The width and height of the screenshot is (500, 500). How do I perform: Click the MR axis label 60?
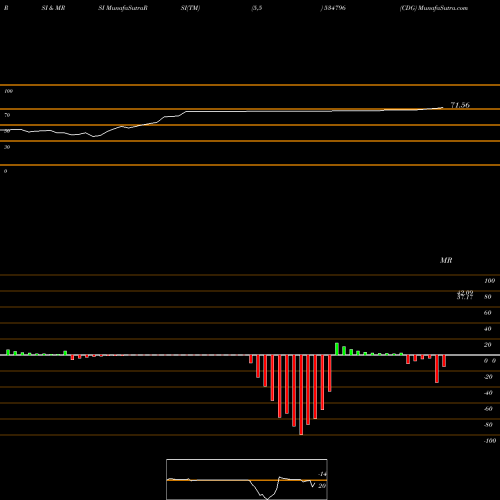coord(488,313)
